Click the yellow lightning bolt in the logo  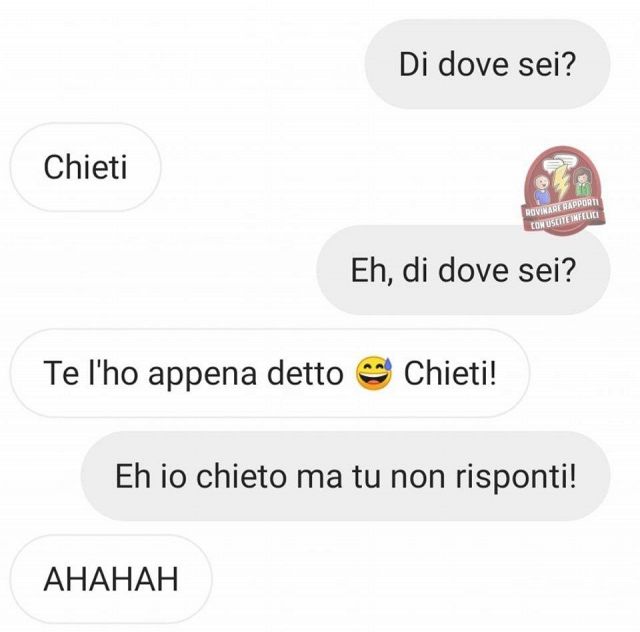(561, 180)
